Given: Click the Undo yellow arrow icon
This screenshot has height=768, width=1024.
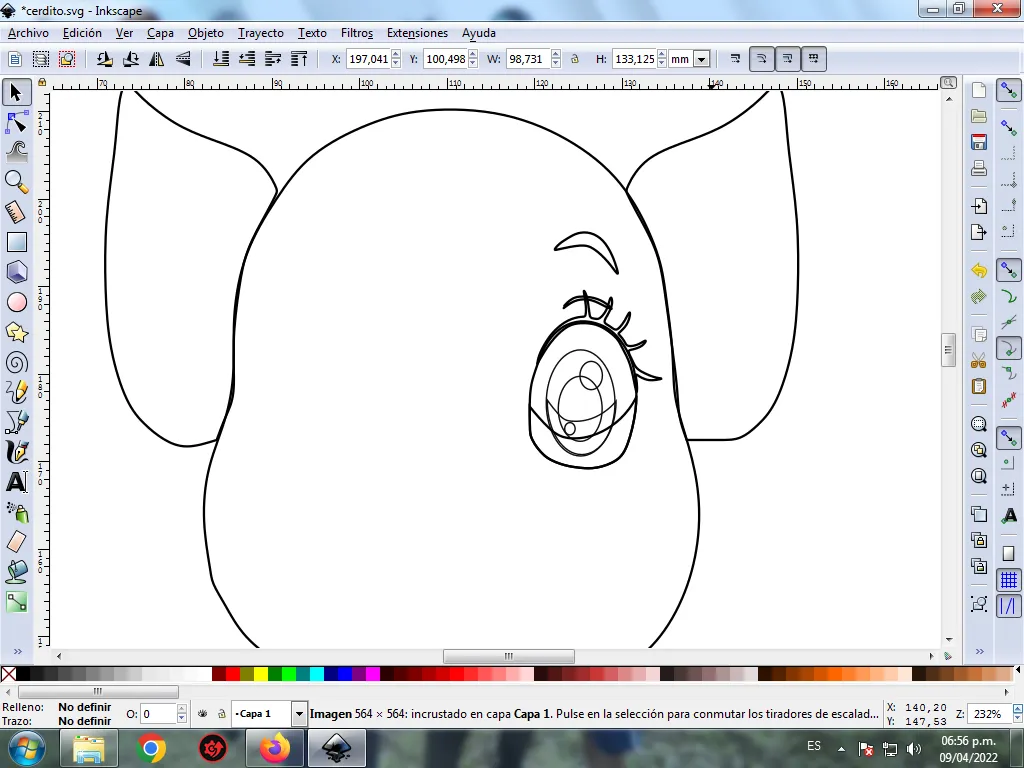Looking at the screenshot, I should [x=978, y=270].
